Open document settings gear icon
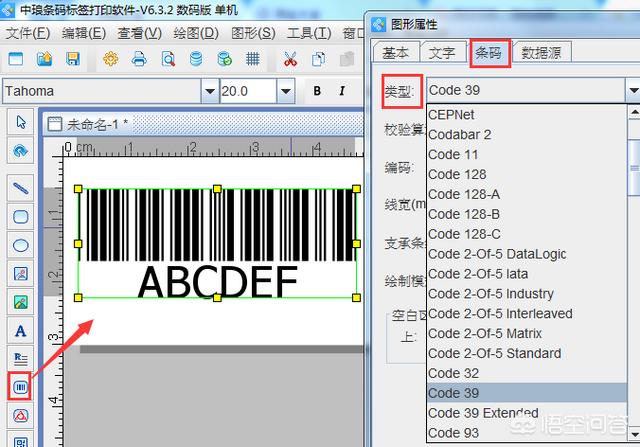The width and height of the screenshot is (640, 447). (x=111, y=59)
